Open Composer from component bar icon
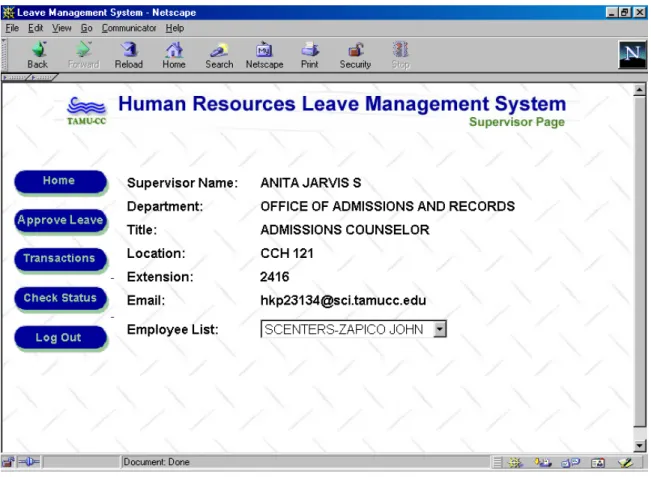The width and height of the screenshot is (651, 477). [x=625, y=462]
